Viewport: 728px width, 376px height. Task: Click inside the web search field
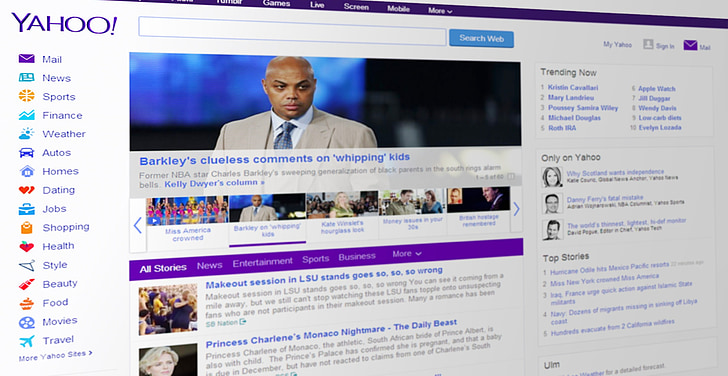coord(292,31)
